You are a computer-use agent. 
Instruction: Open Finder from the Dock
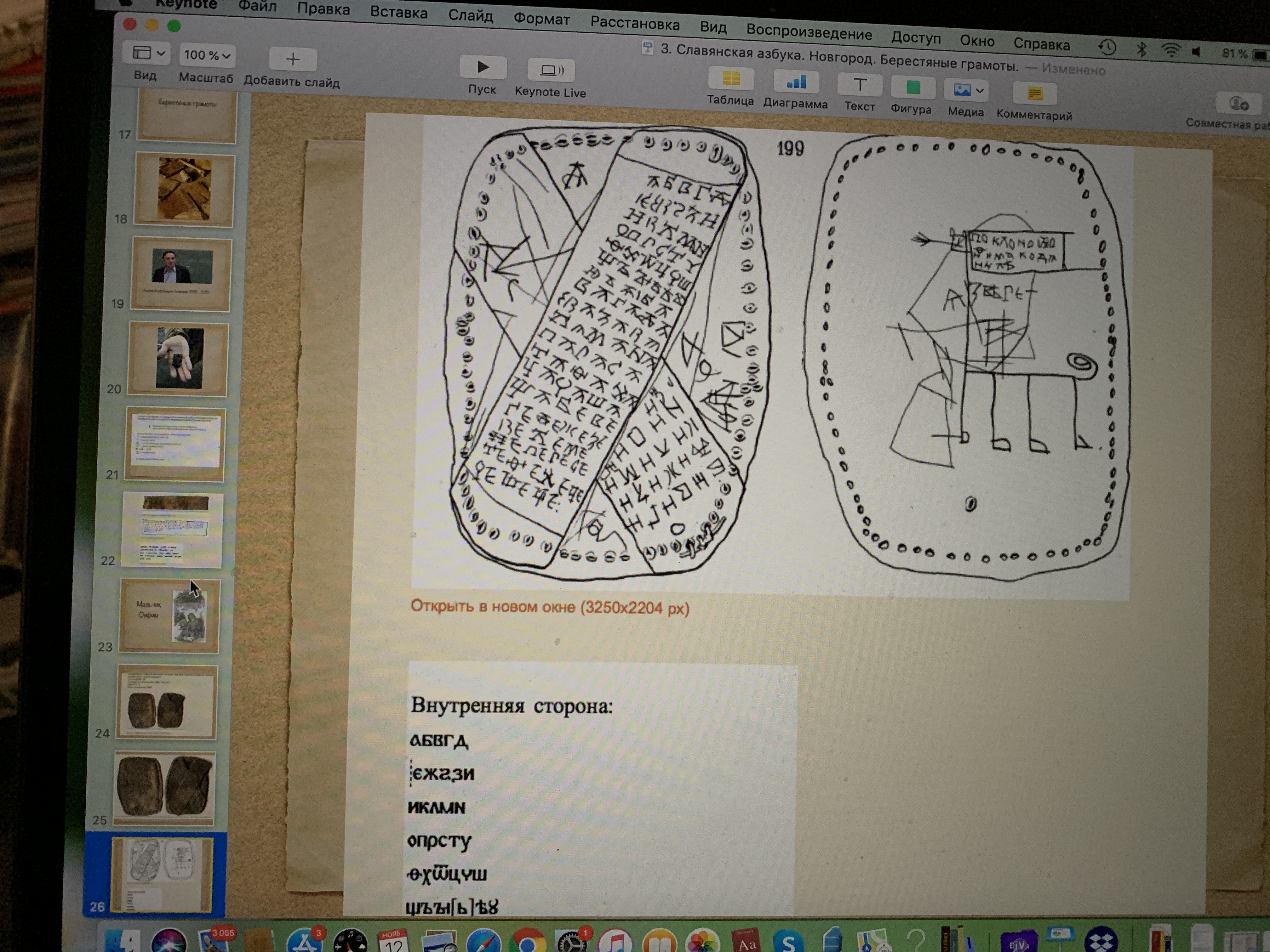pyautogui.click(x=122, y=941)
